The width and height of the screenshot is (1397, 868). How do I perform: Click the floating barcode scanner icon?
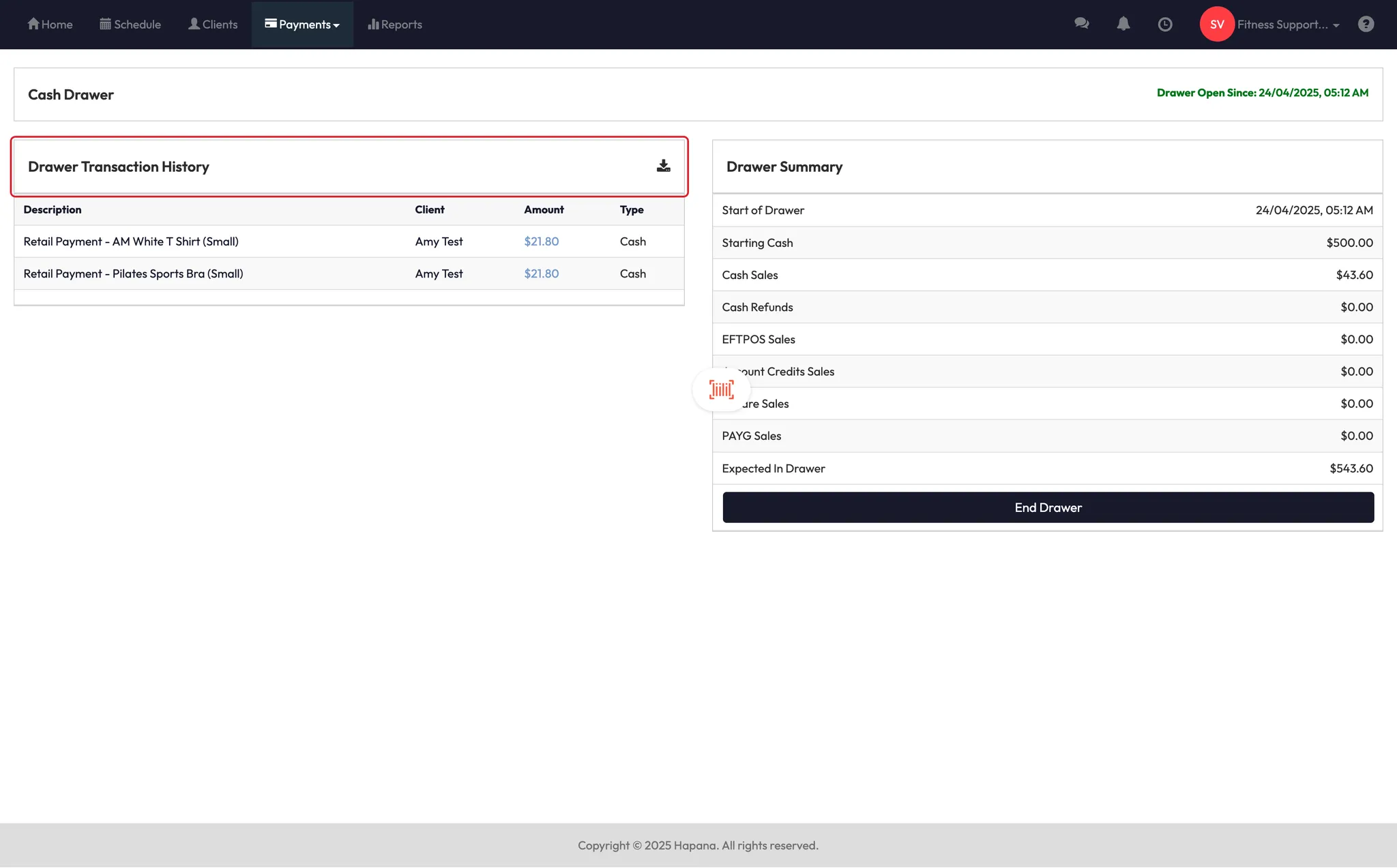click(x=721, y=389)
